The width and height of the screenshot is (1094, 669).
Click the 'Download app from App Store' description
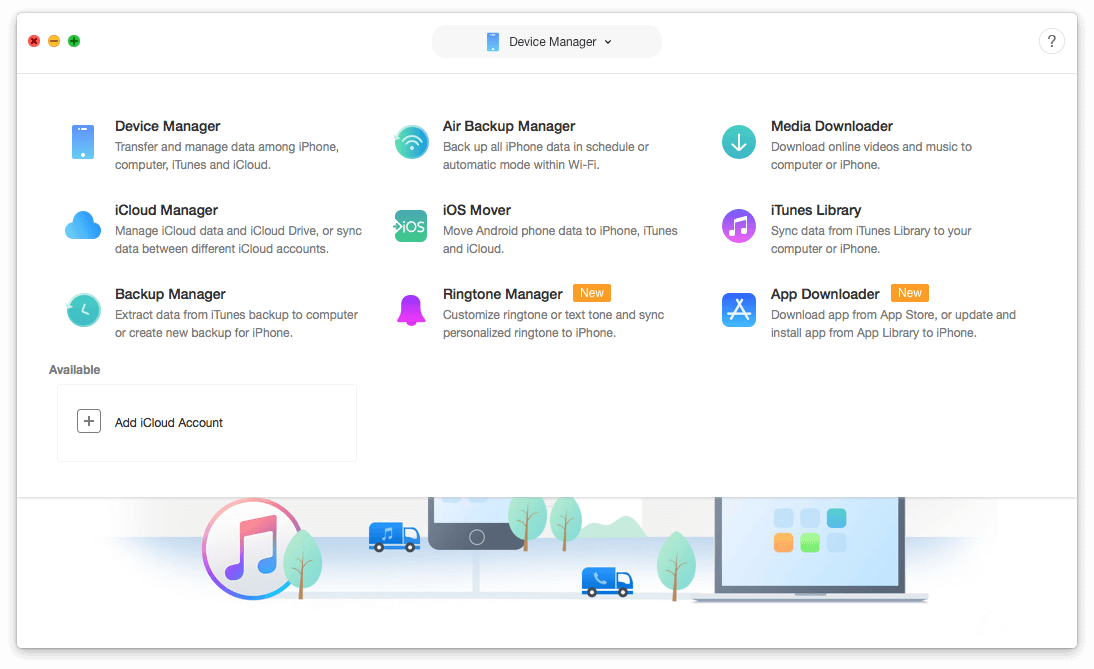pos(893,324)
